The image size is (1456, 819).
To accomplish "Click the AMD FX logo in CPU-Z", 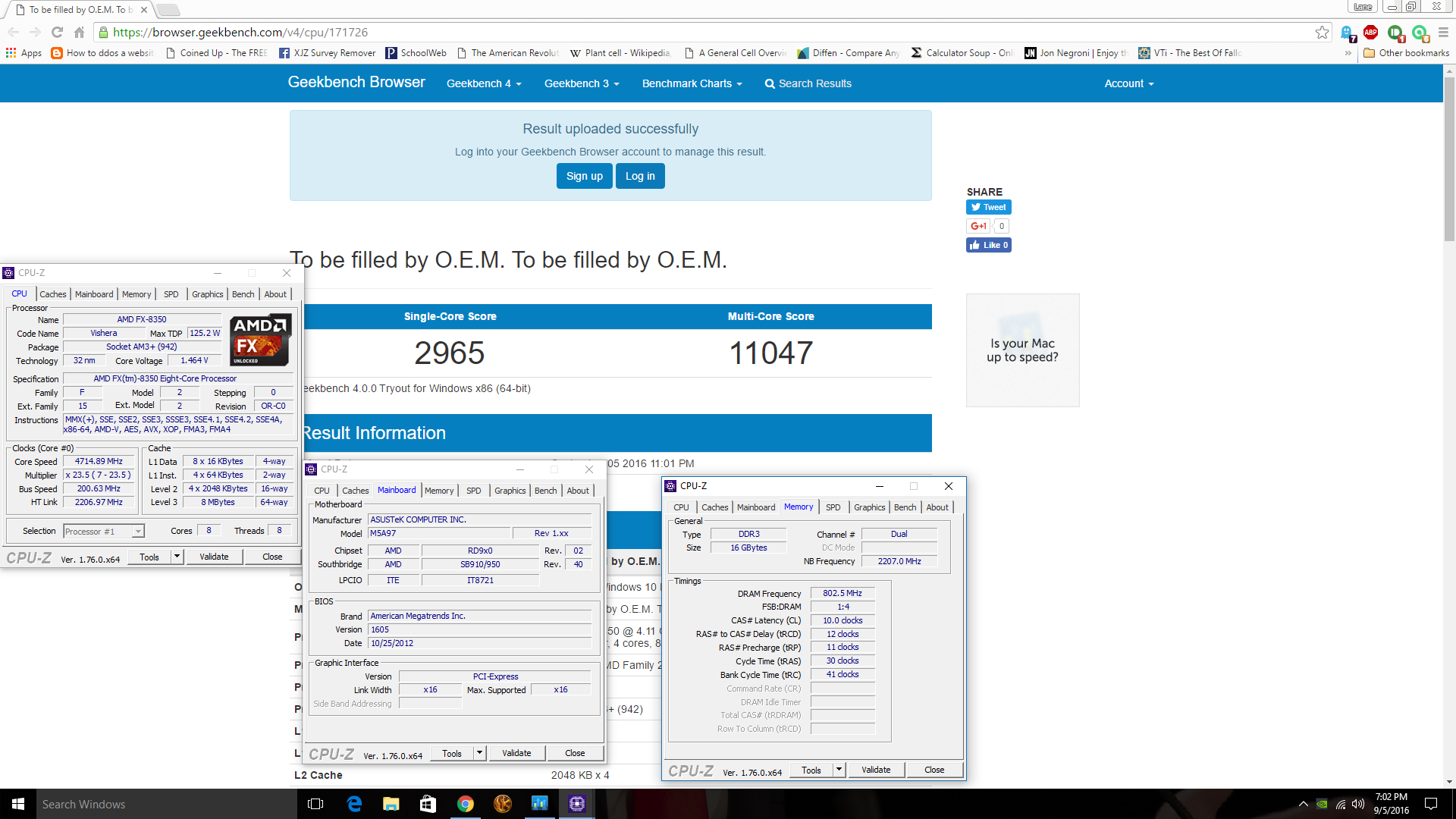I will (x=260, y=340).
